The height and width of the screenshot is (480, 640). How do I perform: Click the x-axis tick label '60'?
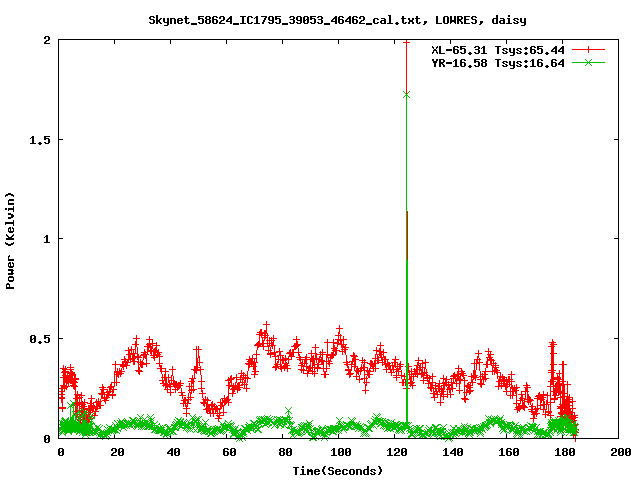[x=229, y=452]
